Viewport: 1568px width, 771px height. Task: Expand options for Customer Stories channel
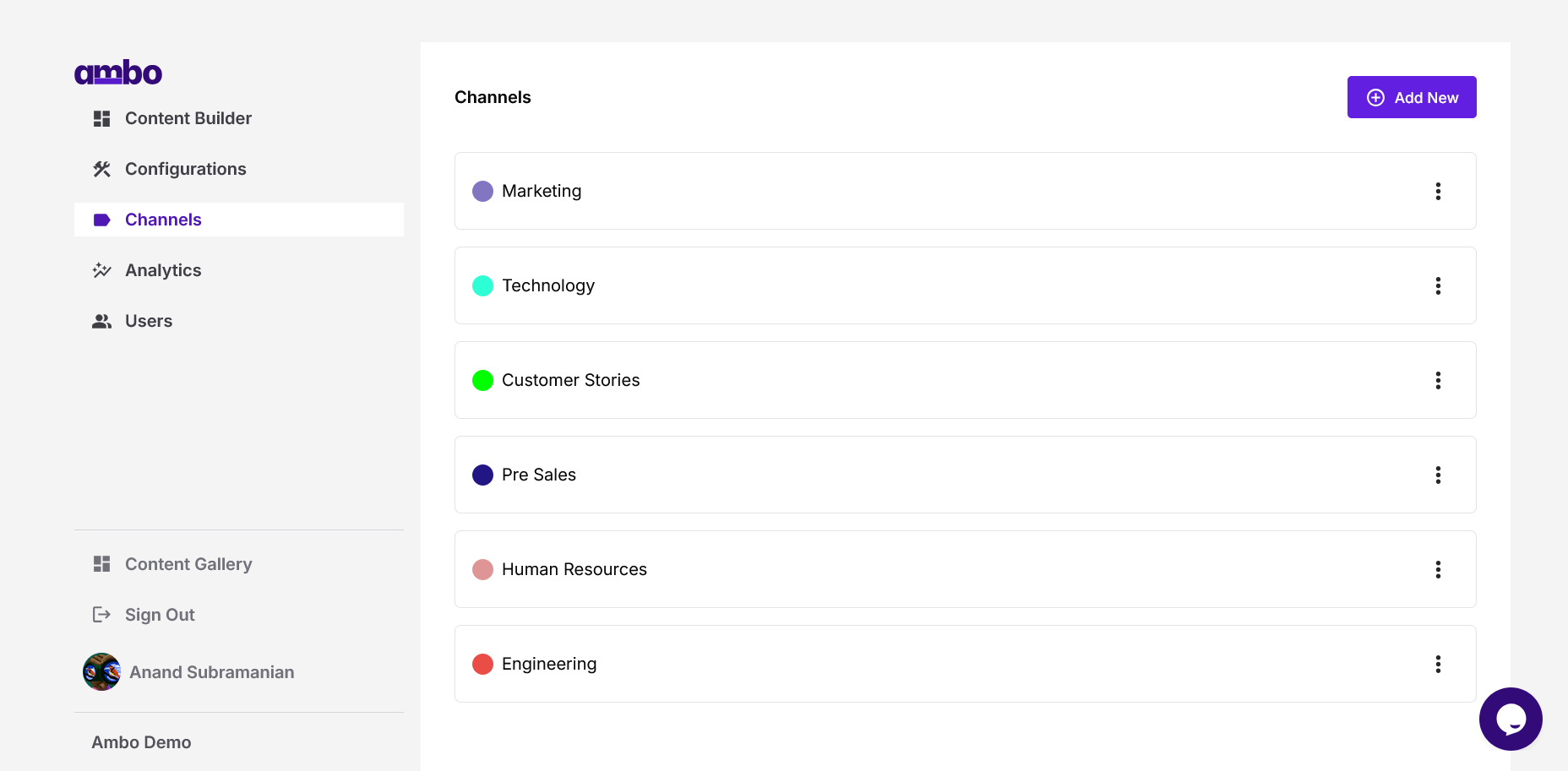coord(1438,380)
